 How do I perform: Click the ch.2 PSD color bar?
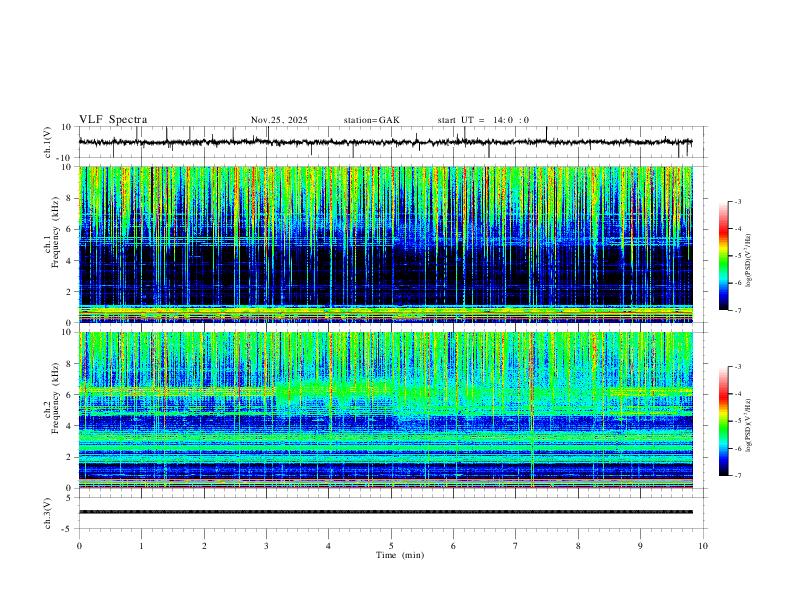pos(724,421)
